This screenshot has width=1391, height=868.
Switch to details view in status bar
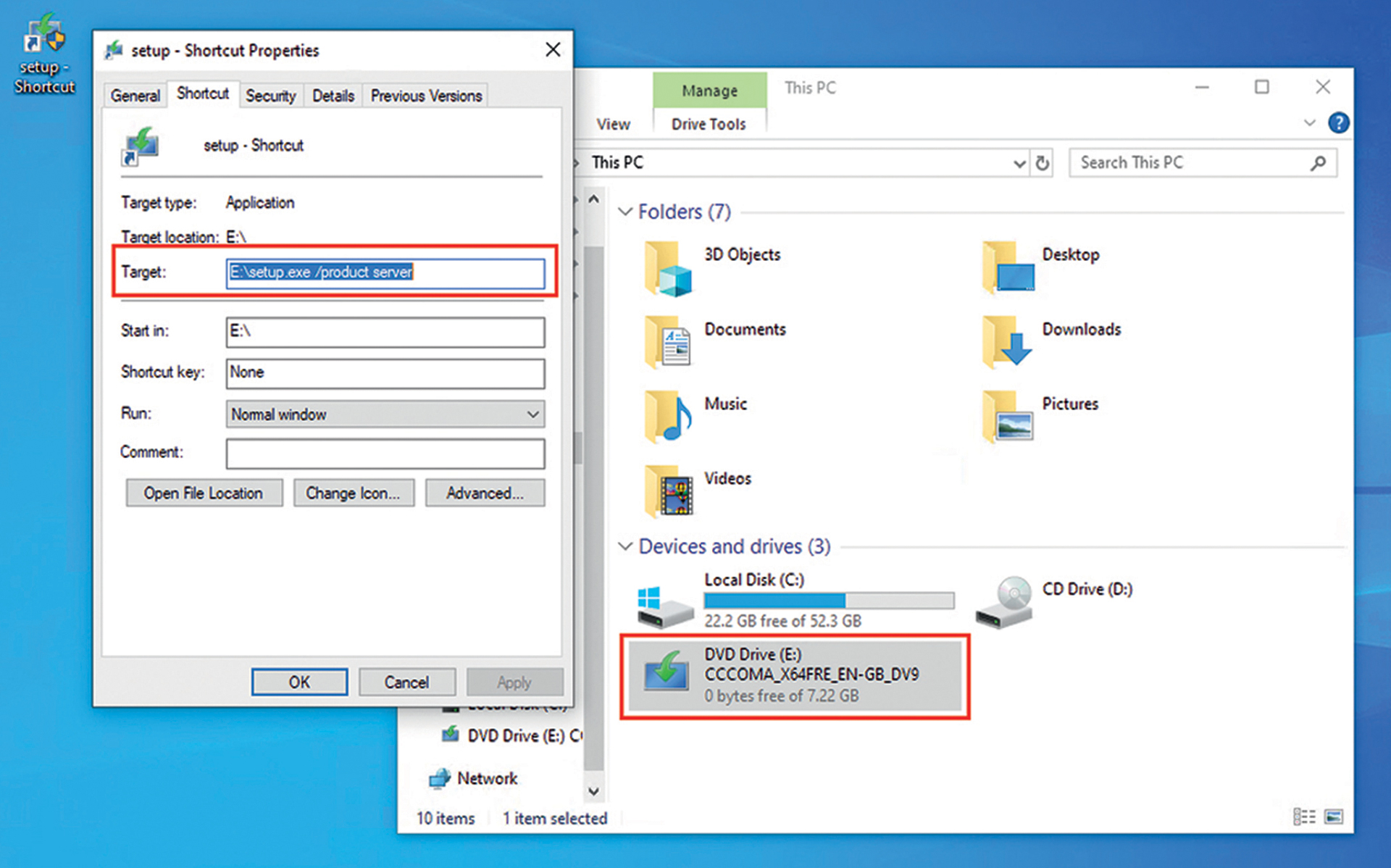[1304, 817]
